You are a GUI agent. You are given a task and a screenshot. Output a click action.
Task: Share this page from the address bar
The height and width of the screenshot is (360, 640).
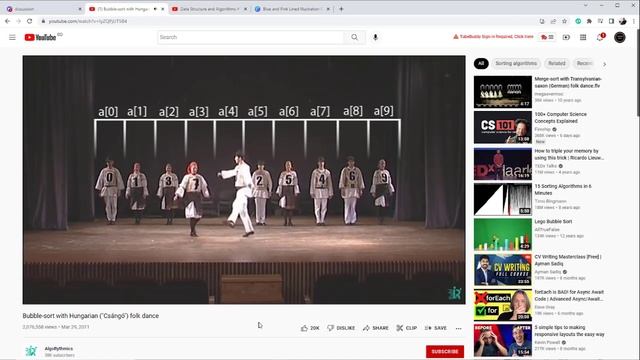tap(553, 21)
